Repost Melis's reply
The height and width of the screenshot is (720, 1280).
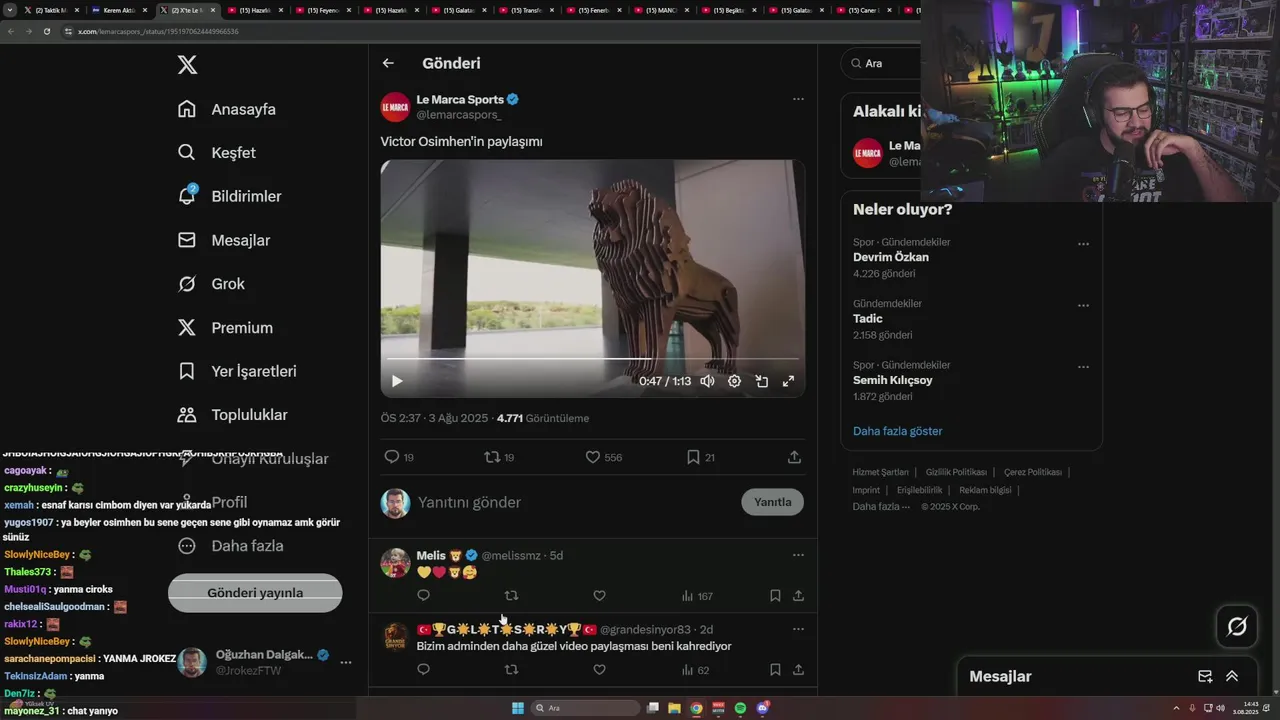tap(511, 596)
